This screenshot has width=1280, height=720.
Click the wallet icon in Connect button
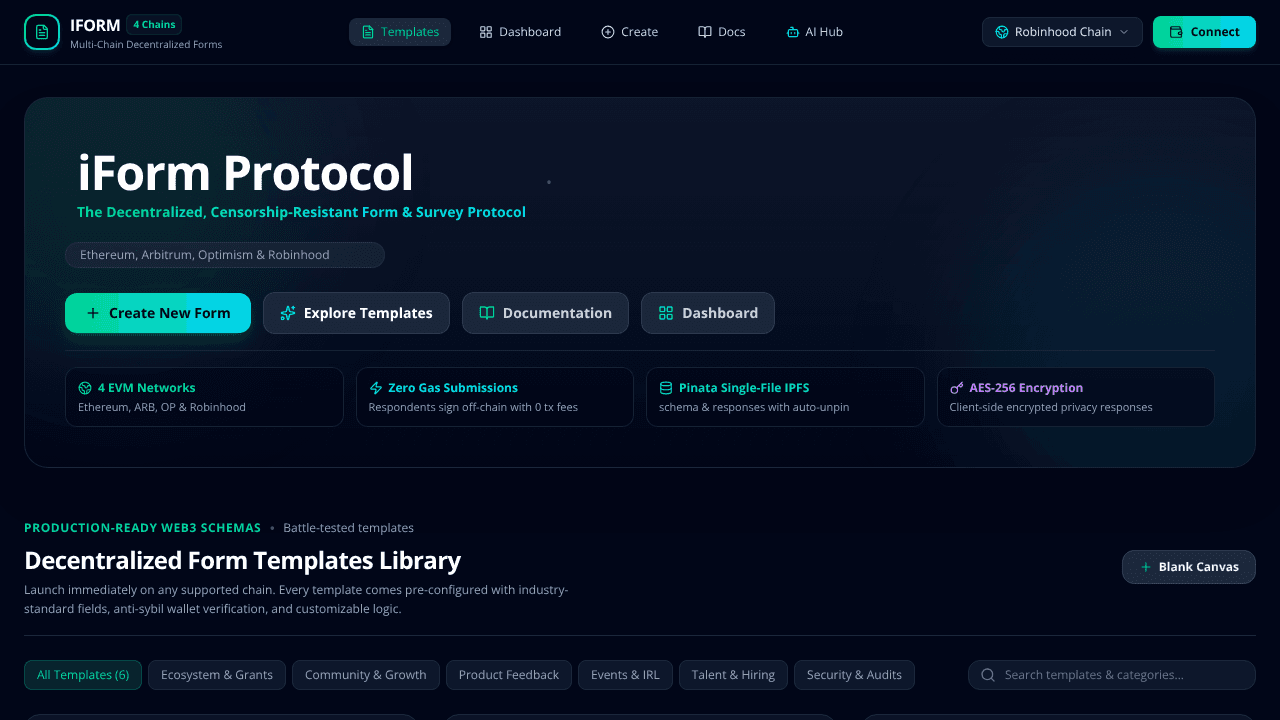[1177, 32]
